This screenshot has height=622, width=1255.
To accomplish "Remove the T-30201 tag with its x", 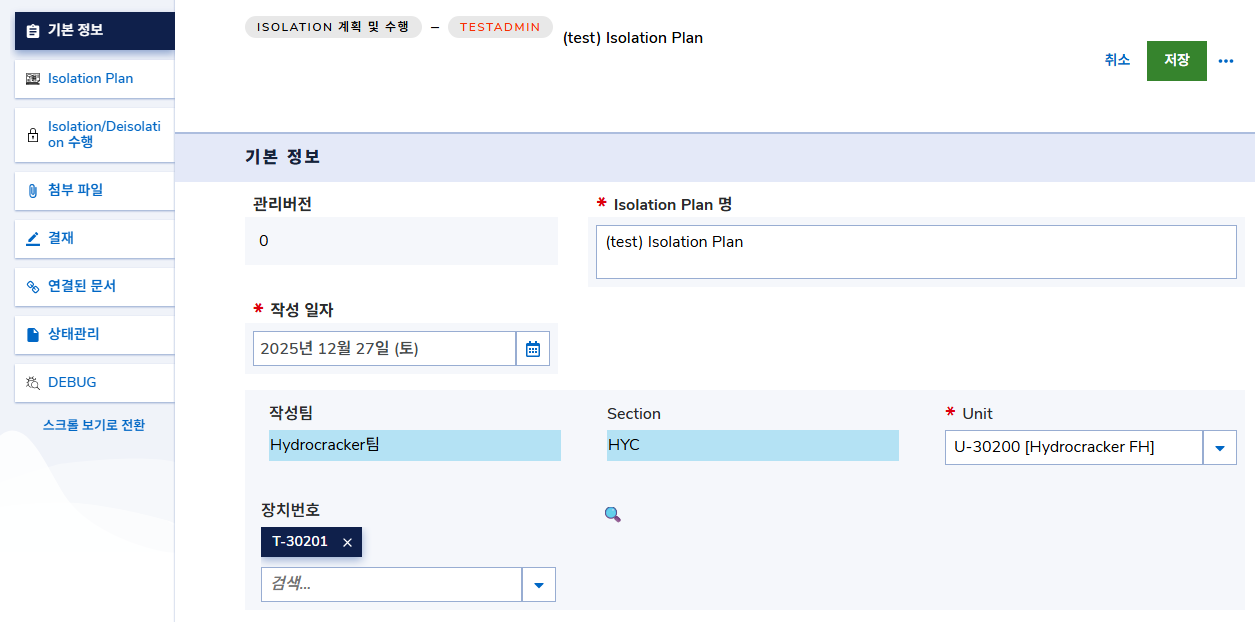I will [x=347, y=542].
